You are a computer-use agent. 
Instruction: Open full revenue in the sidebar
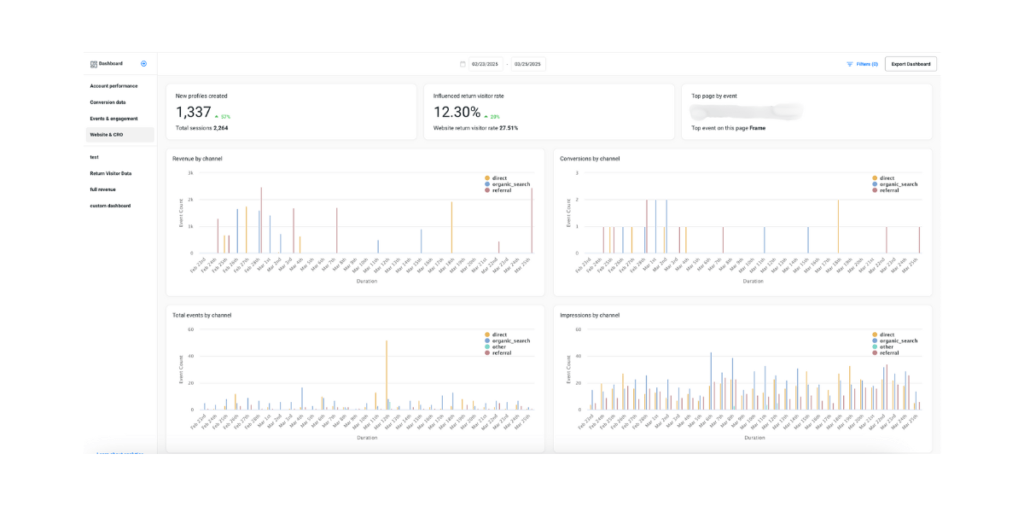click(x=101, y=189)
